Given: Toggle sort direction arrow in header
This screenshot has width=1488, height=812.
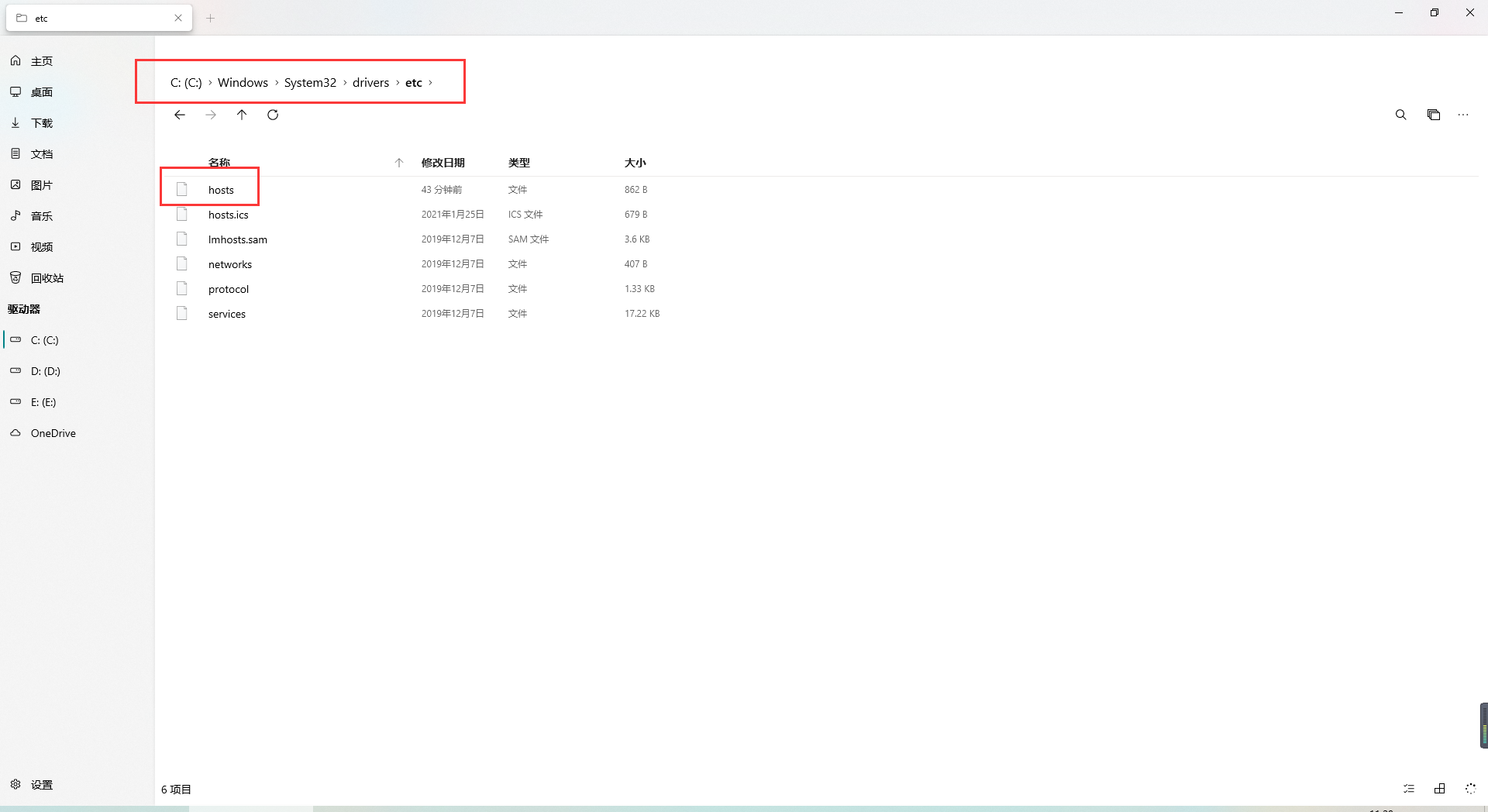Looking at the screenshot, I should (x=399, y=163).
